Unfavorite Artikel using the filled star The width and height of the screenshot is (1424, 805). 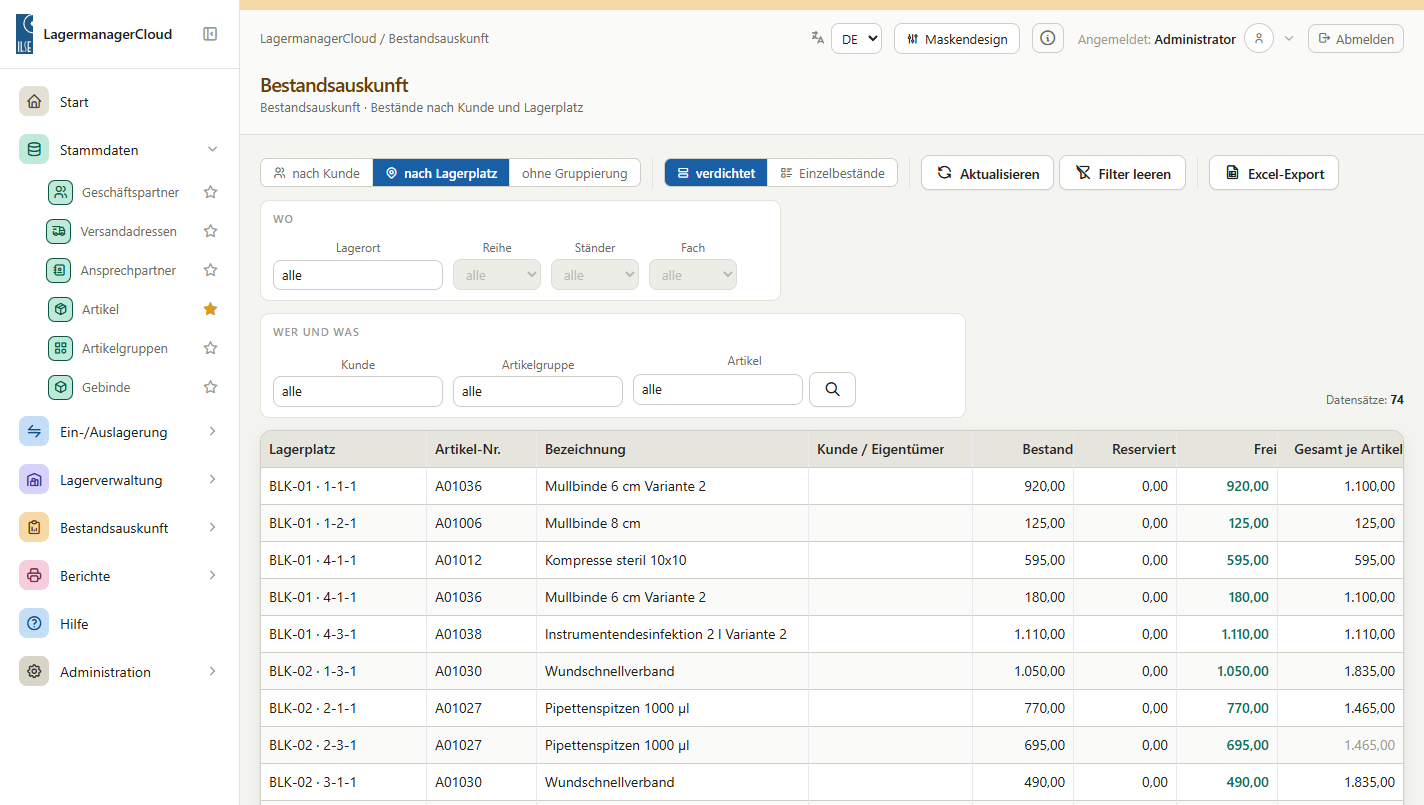click(x=210, y=309)
